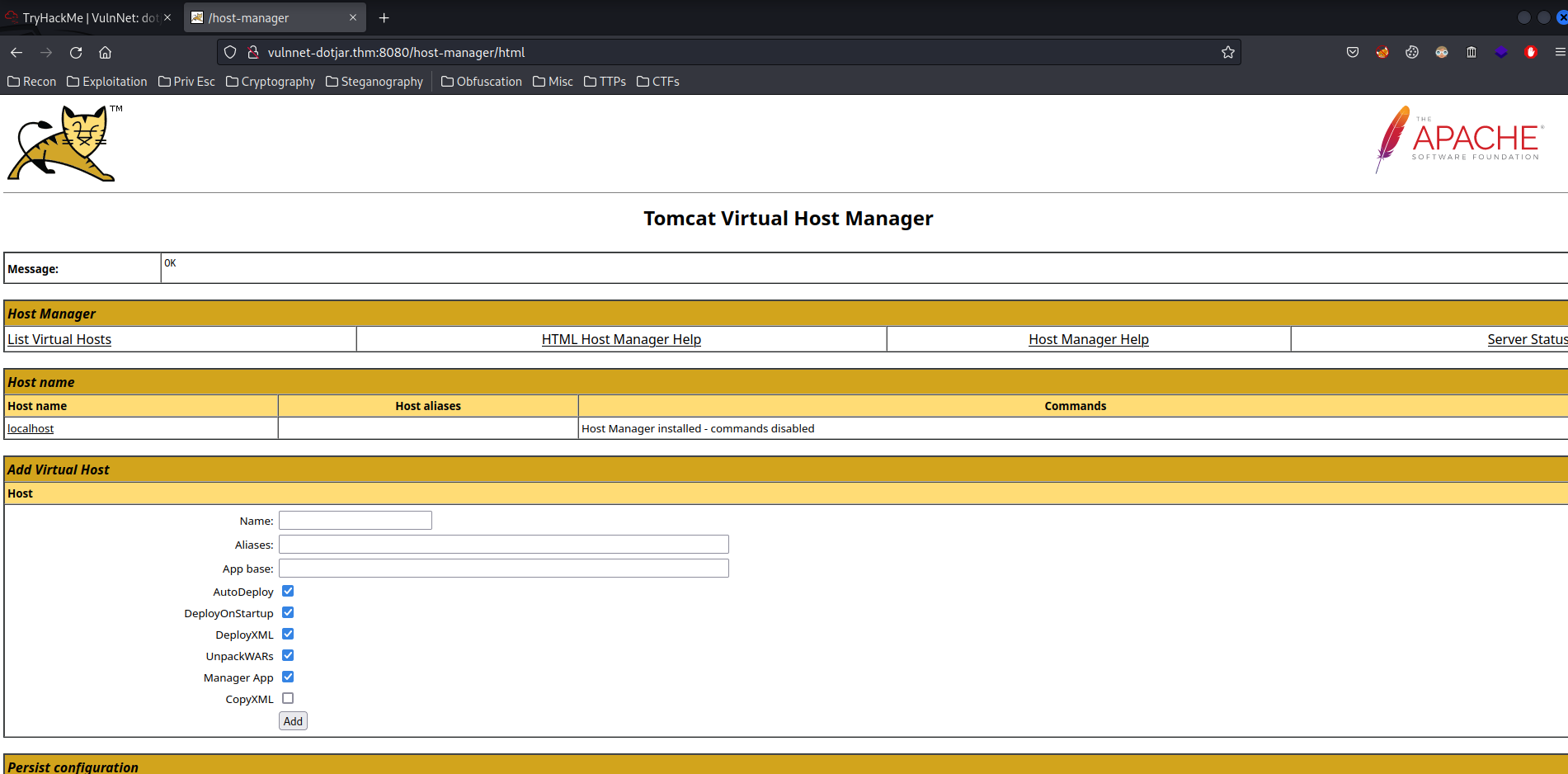Viewport: 1568px width, 774px height.
Task: Open a new browser tab
Action: 384,17
